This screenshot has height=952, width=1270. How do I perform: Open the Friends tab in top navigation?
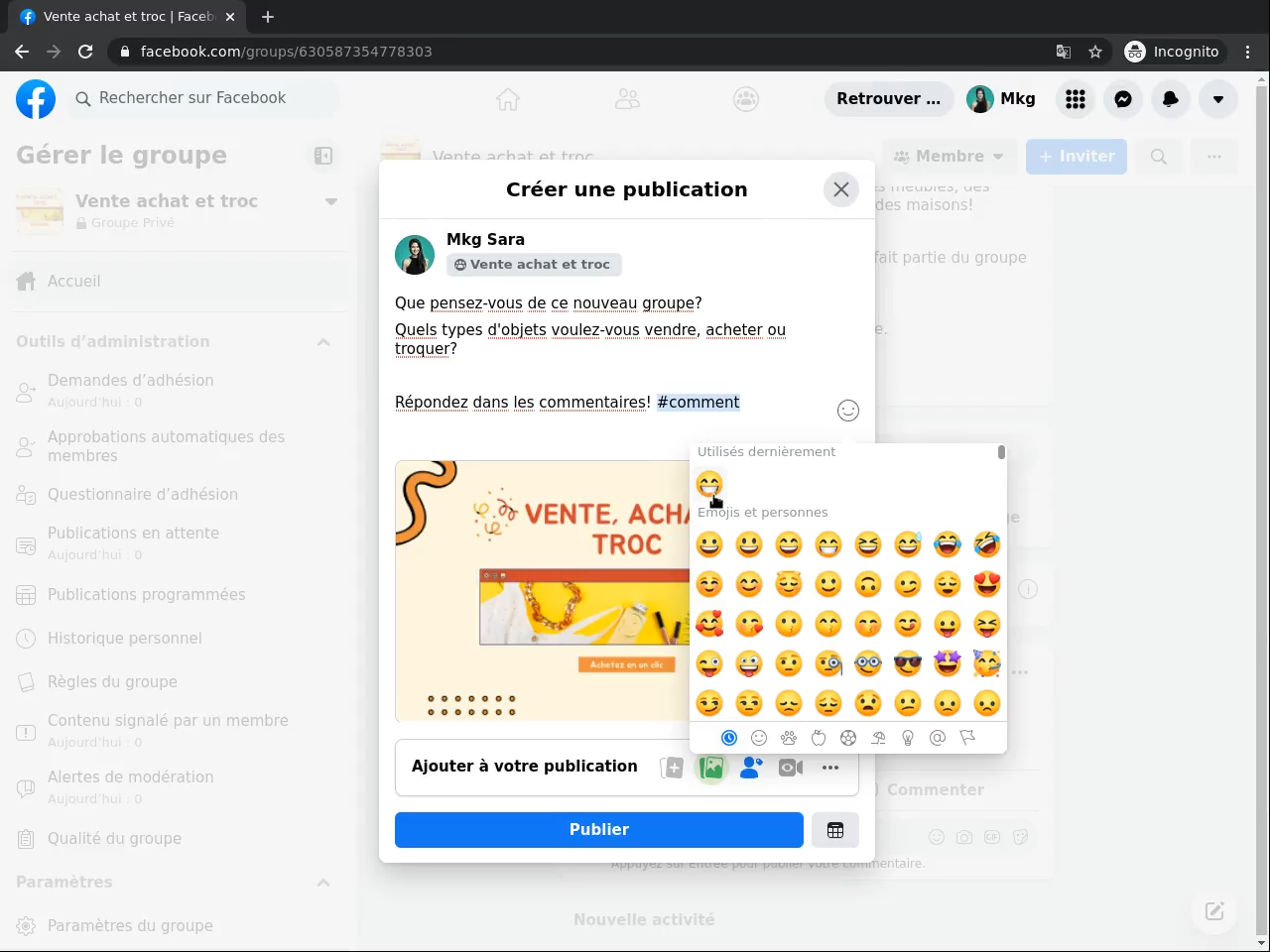[x=627, y=99]
